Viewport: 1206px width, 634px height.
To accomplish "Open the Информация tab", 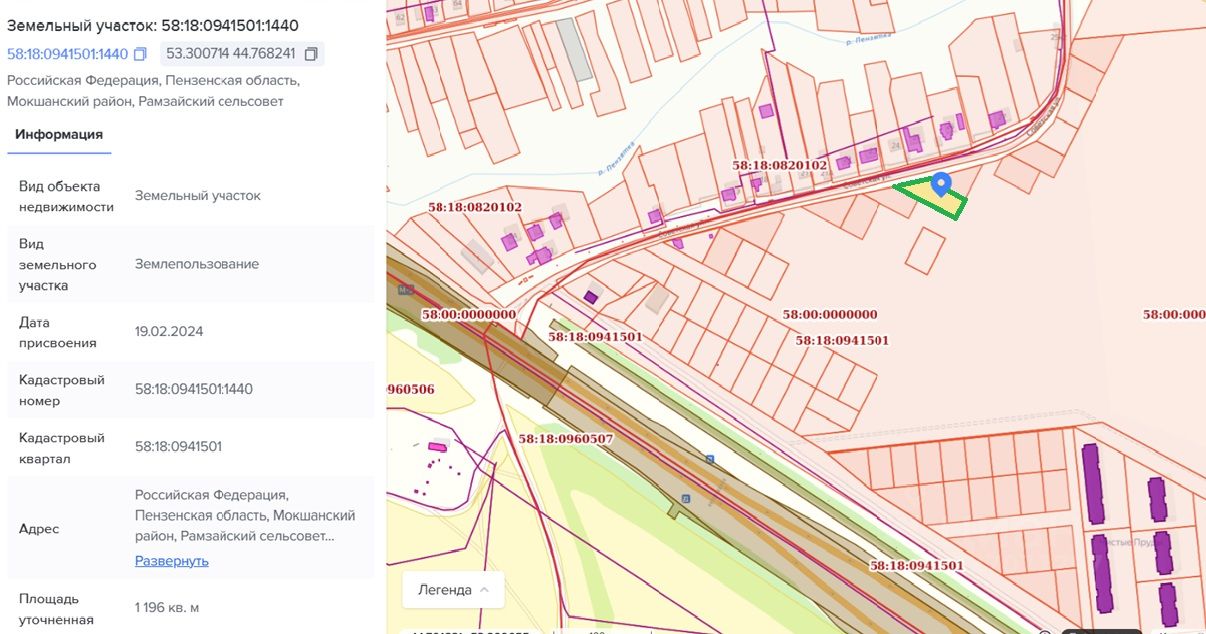I will point(59,134).
